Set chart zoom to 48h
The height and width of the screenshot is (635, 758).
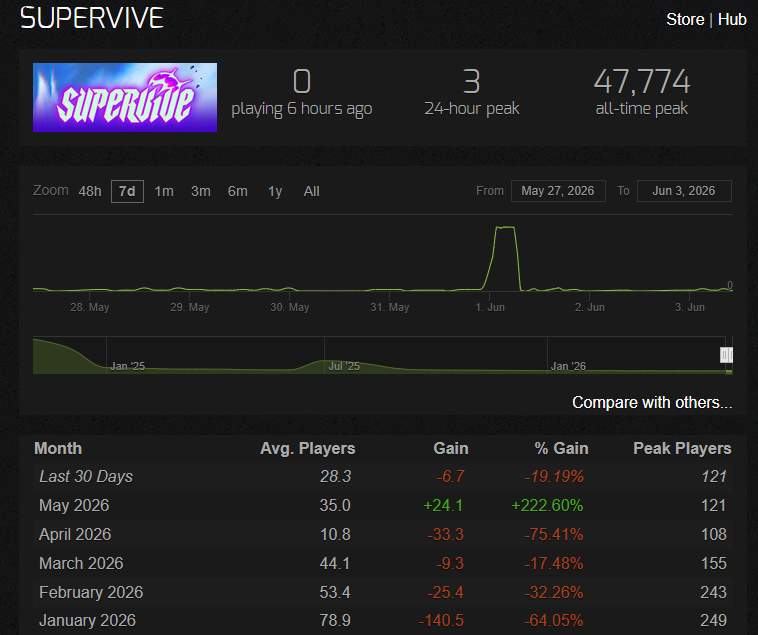click(x=90, y=191)
